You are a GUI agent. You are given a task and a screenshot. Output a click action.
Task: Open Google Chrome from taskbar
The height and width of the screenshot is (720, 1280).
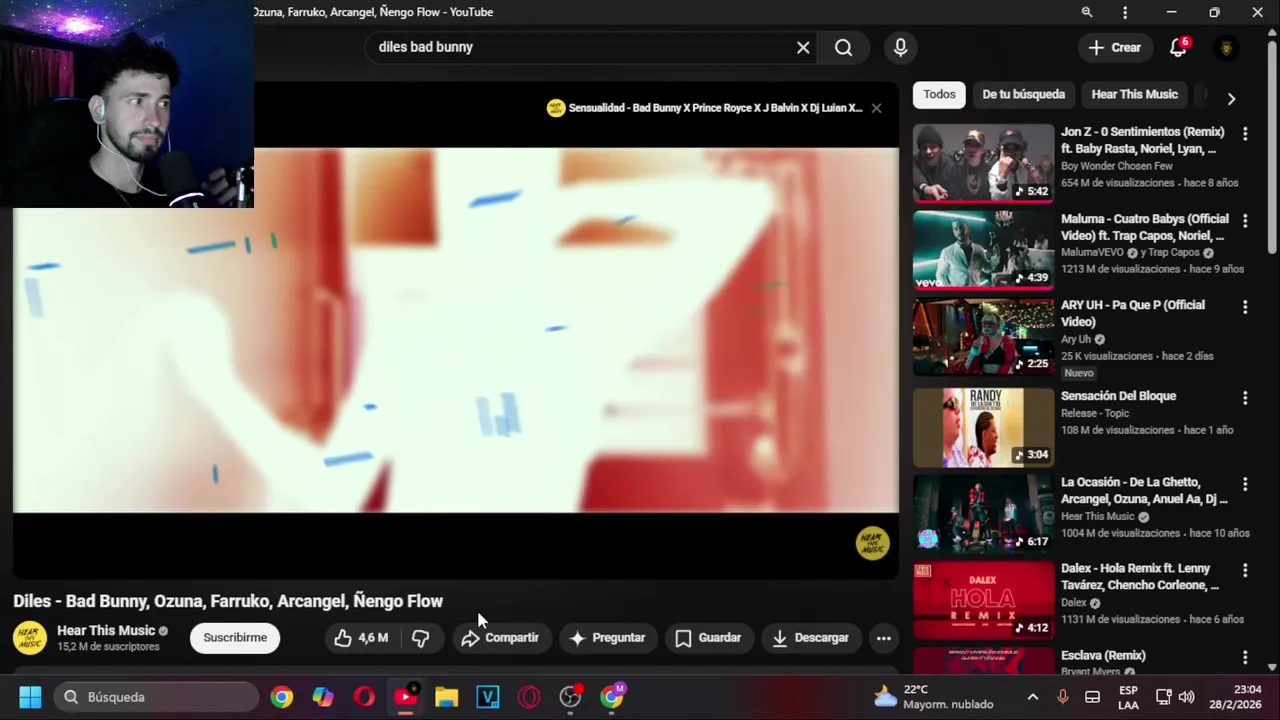282,697
